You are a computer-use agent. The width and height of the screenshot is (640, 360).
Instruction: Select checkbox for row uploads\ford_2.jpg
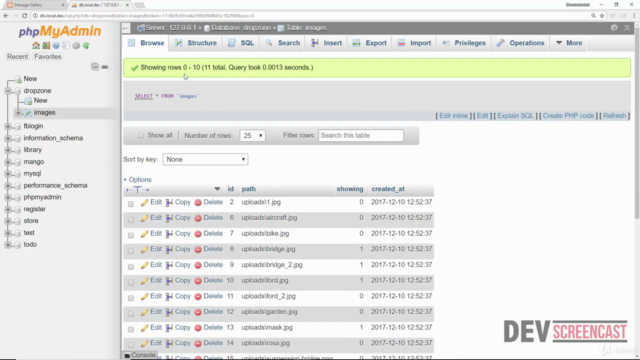click(x=131, y=298)
